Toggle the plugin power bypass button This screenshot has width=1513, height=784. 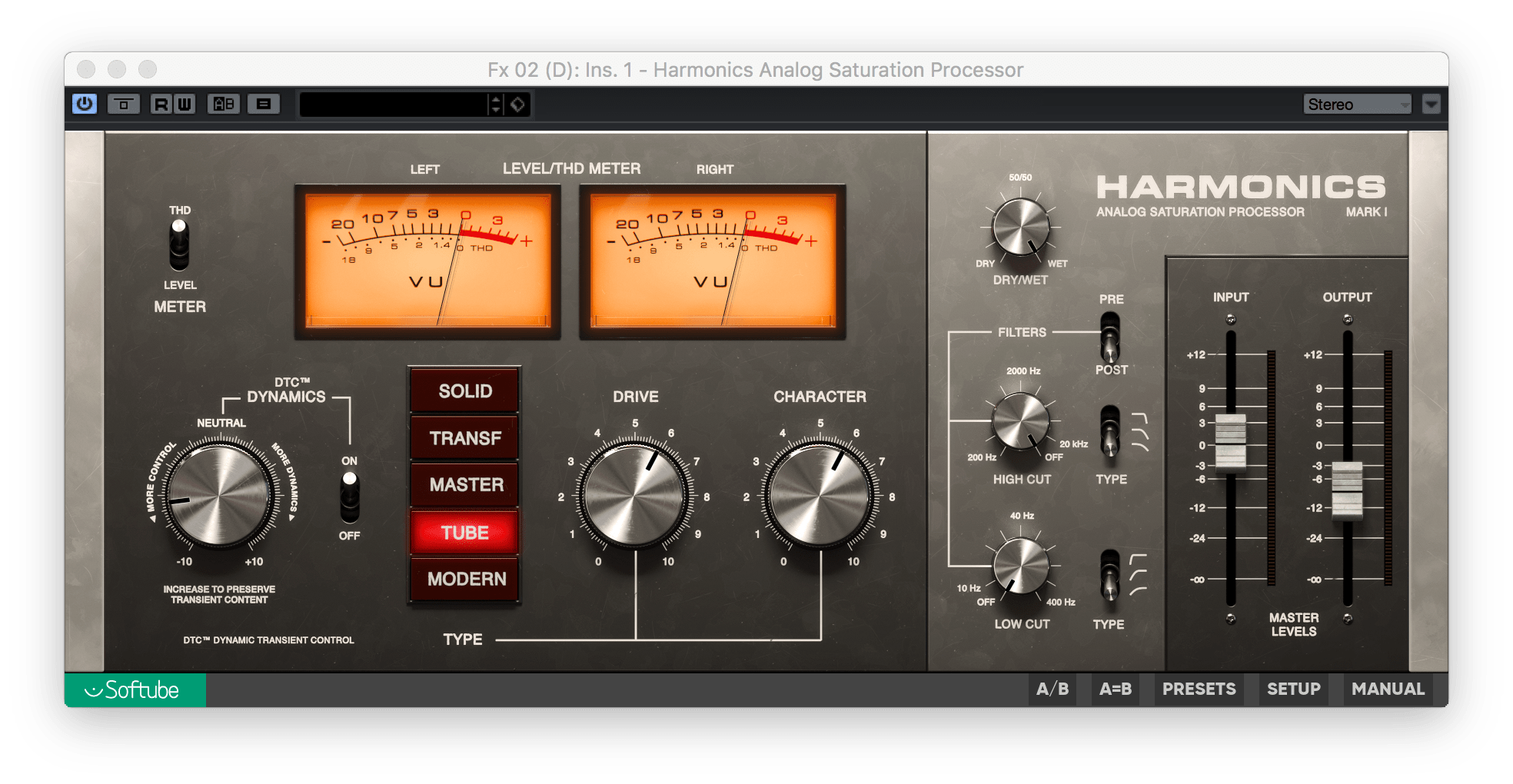pyautogui.click(x=84, y=104)
